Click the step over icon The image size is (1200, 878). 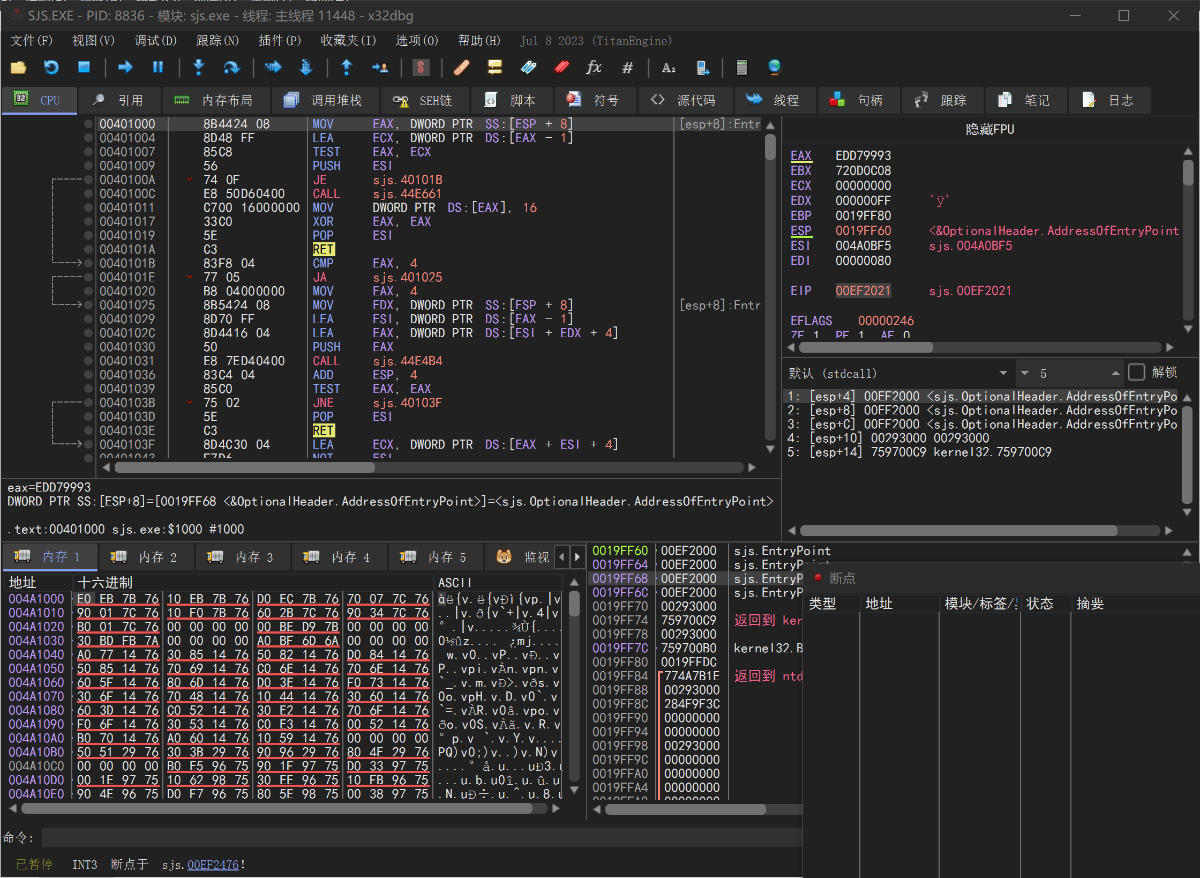(x=231, y=67)
